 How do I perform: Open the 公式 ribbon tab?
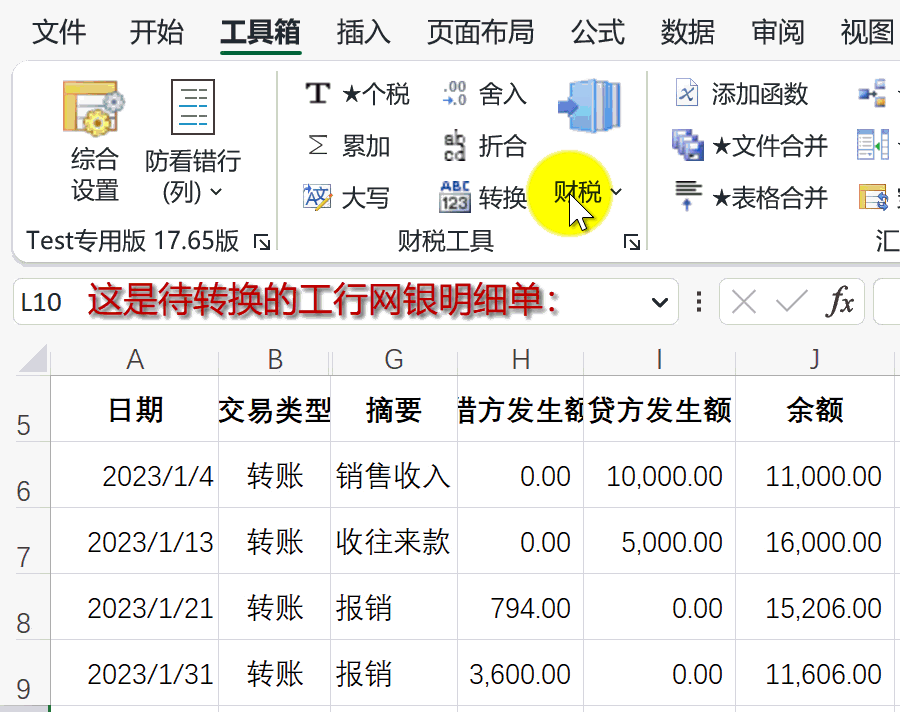pos(597,32)
